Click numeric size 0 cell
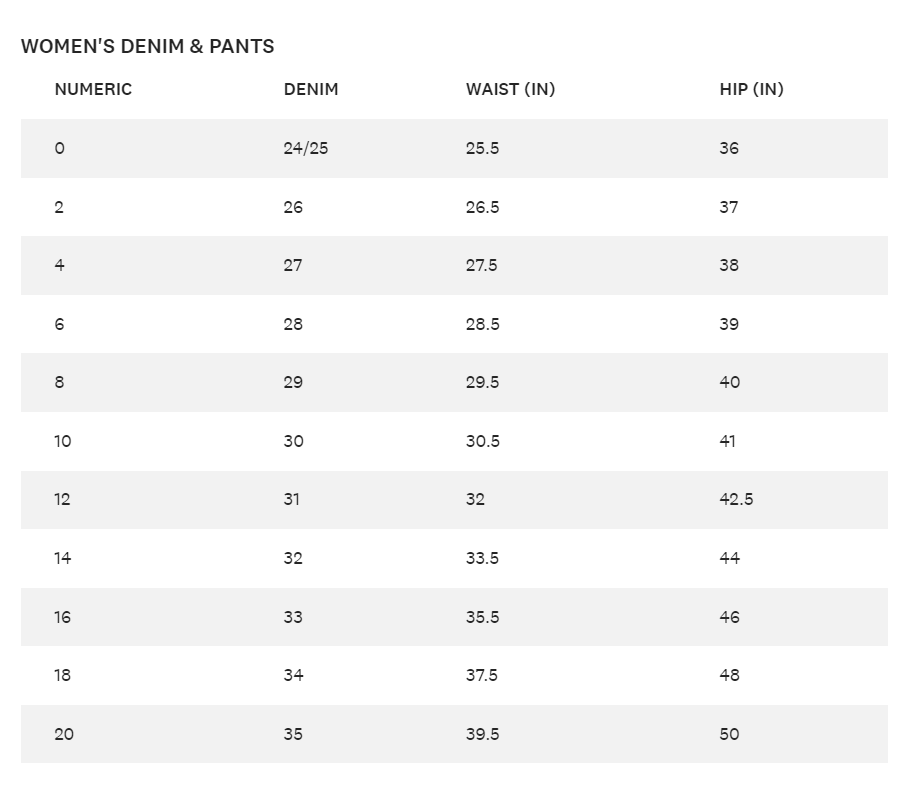Viewport: 906px width, 797px height. click(60, 148)
